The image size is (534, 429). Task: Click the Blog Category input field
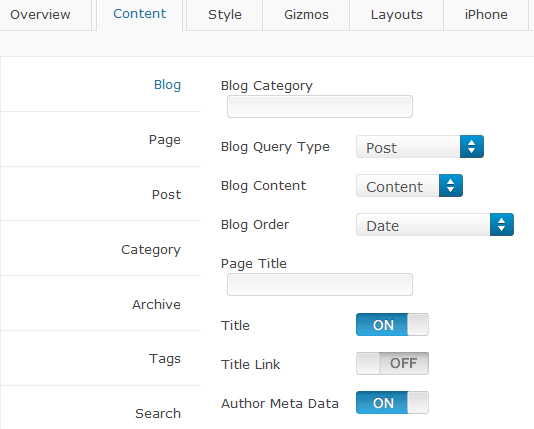320,107
